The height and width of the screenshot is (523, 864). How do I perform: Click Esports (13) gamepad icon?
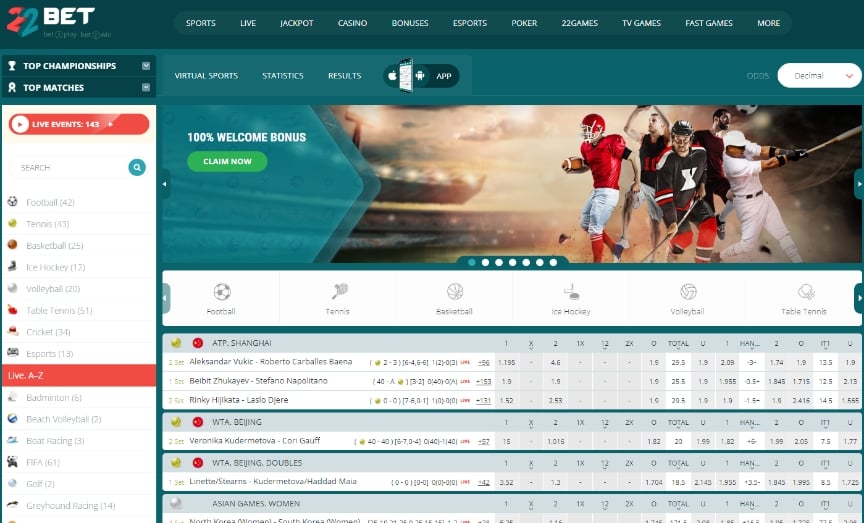[x=13, y=353]
